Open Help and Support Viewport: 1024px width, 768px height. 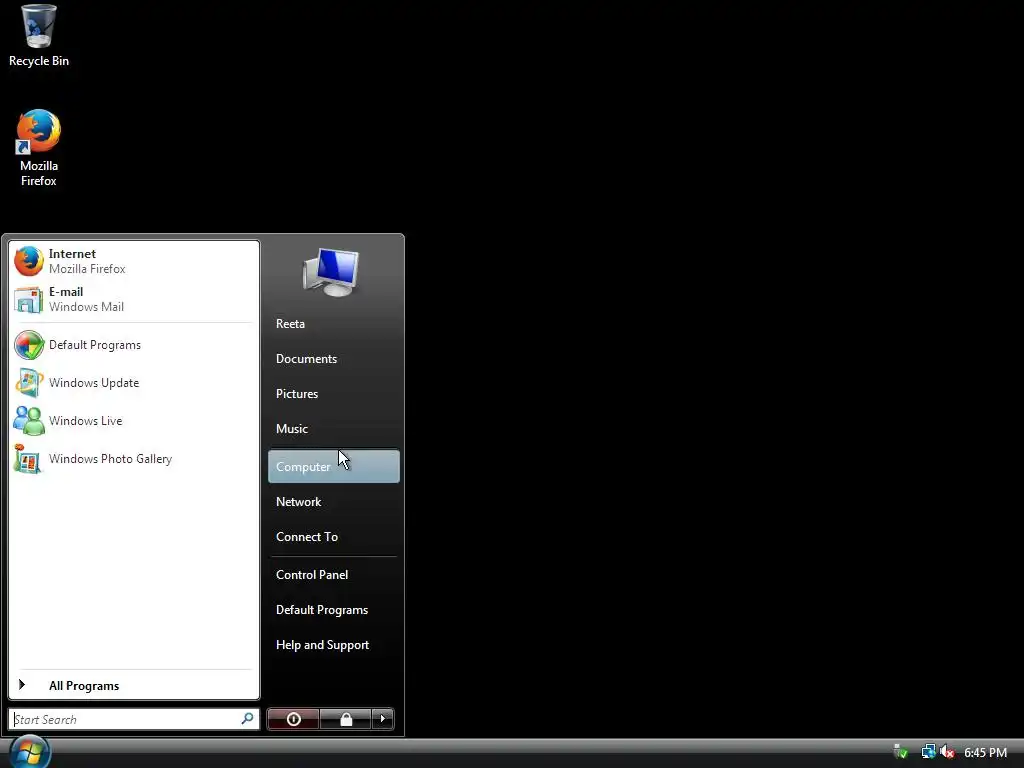pyautogui.click(x=334, y=645)
